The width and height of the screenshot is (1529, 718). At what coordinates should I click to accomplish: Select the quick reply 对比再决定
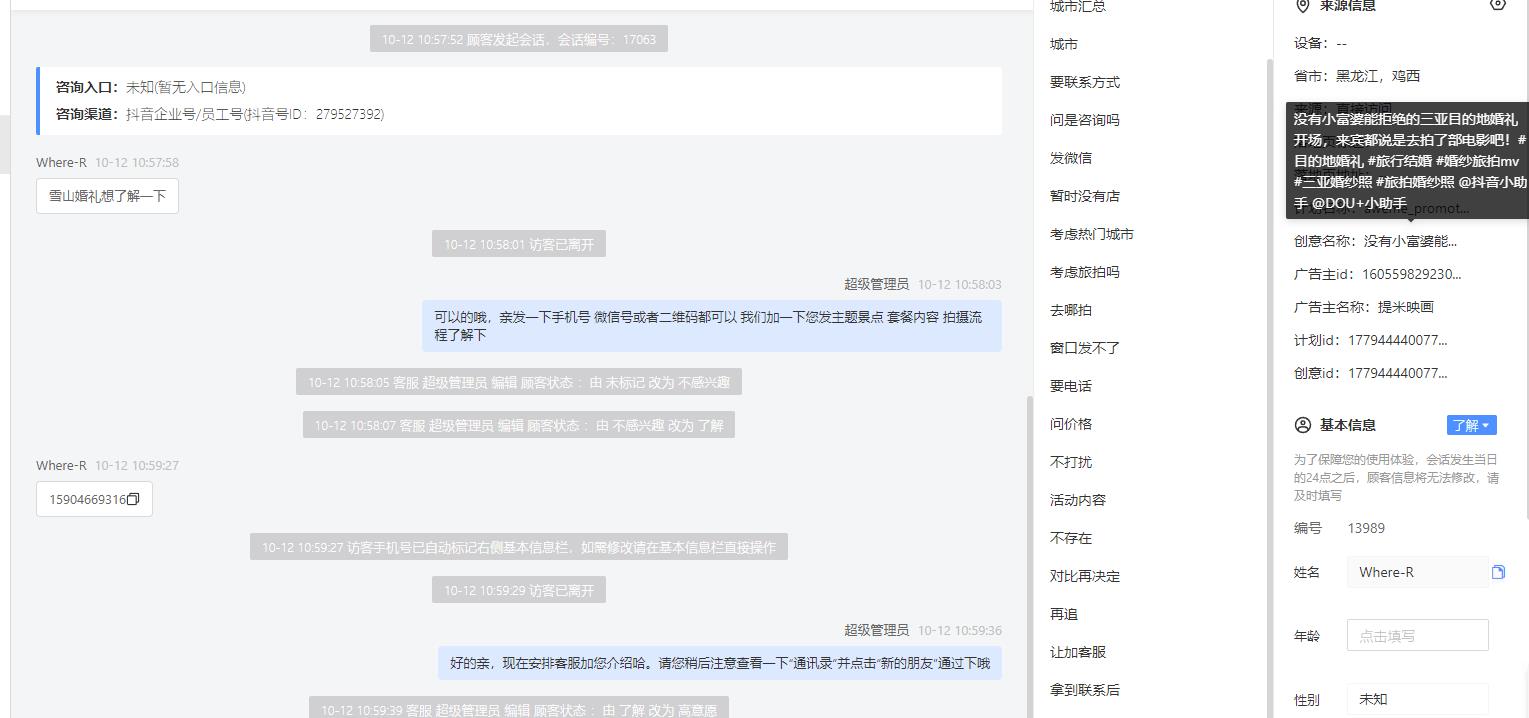[x=1085, y=576]
